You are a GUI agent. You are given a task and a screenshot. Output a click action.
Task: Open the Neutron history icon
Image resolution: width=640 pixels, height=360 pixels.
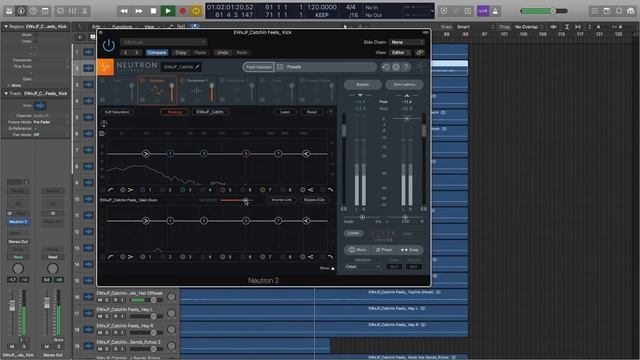tap(386, 67)
